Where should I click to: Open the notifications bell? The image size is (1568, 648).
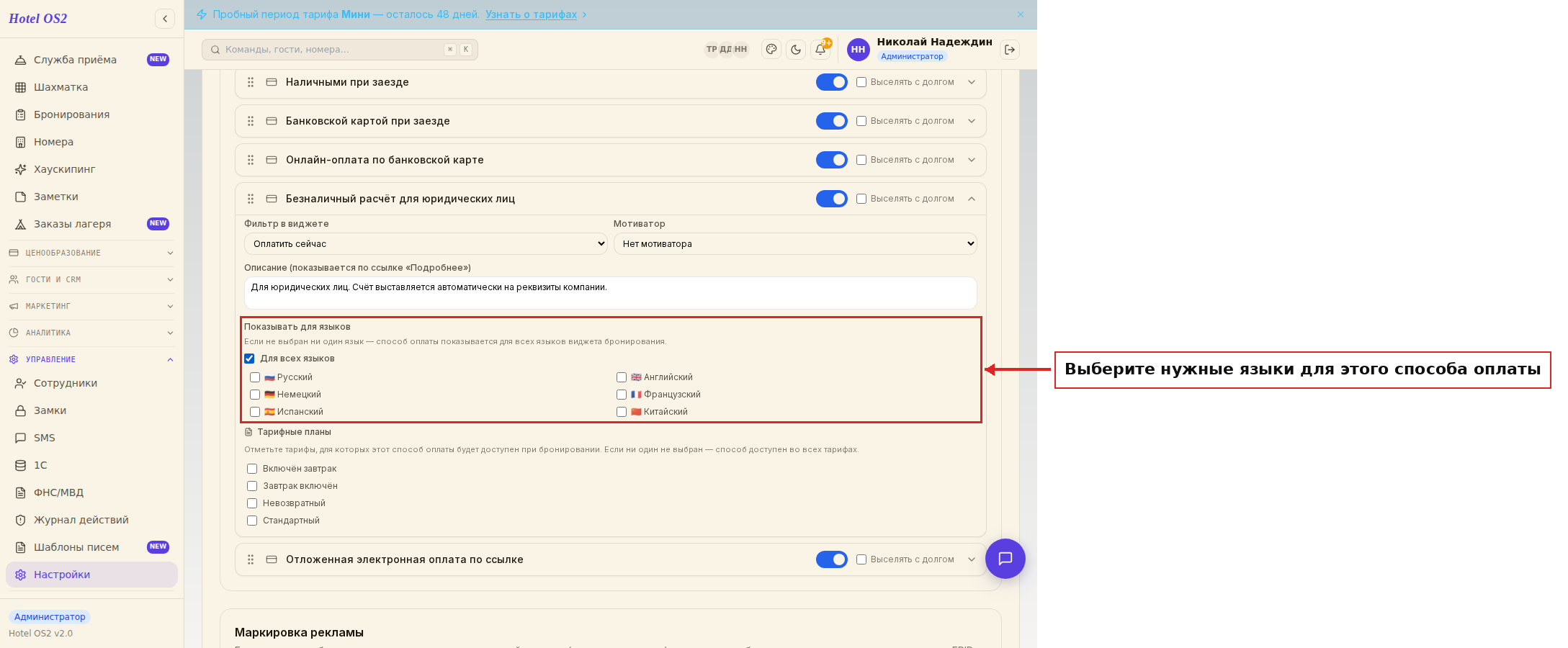coord(820,50)
